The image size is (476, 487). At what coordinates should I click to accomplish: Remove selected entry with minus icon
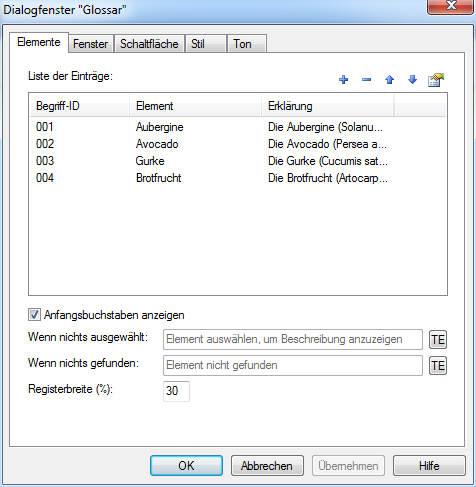[x=366, y=80]
